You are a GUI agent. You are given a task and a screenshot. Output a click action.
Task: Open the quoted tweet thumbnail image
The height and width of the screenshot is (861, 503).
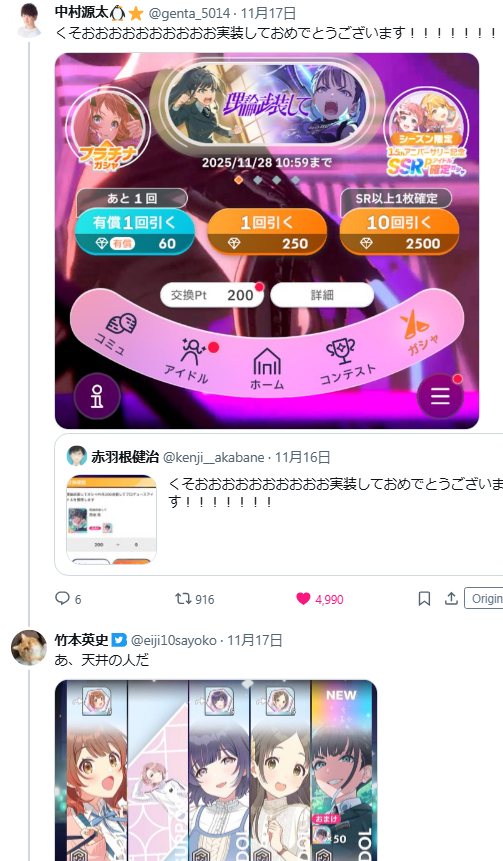tap(111, 519)
